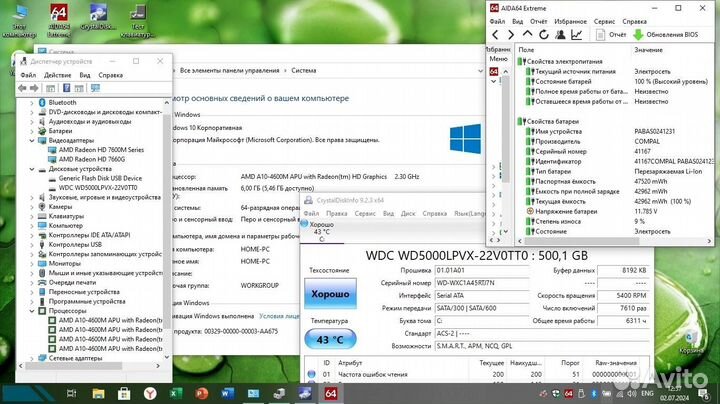Viewport: 720px width, 404px height.
Task: Open Диск menu in CrystalDiskInfo
Action: pos(408,213)
